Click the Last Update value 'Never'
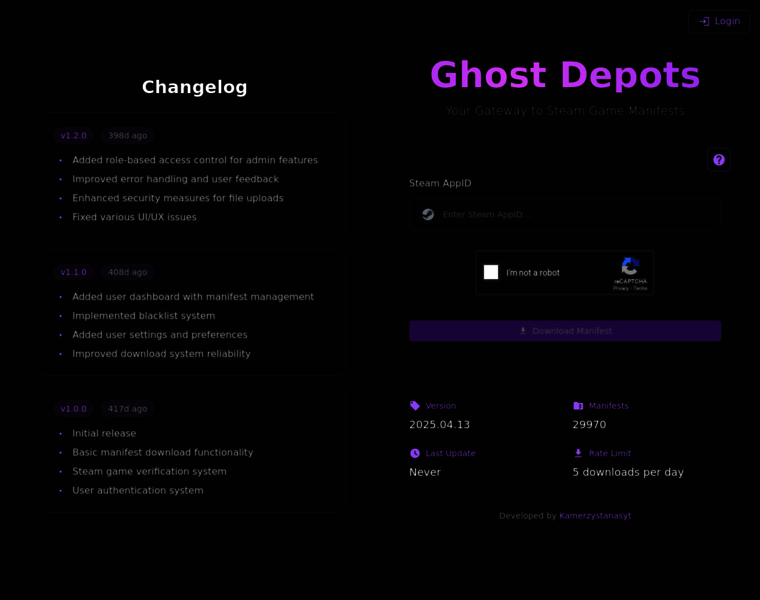Image resolution: width=760 pixels, height=600 pixels. [425, 472]
